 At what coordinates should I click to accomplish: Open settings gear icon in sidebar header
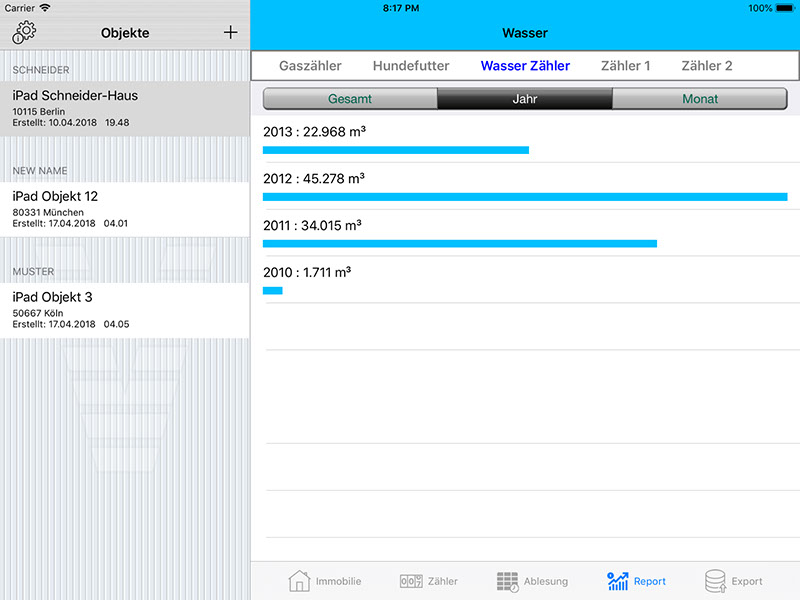pos(24,32)
